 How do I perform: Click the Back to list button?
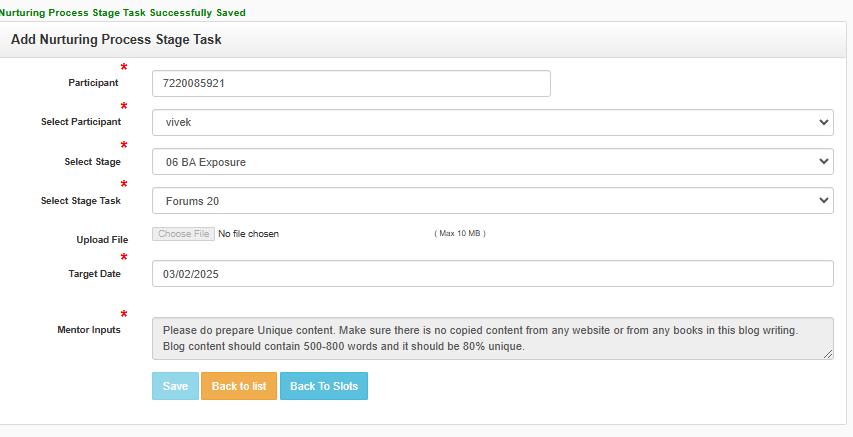tap(238, 386)
